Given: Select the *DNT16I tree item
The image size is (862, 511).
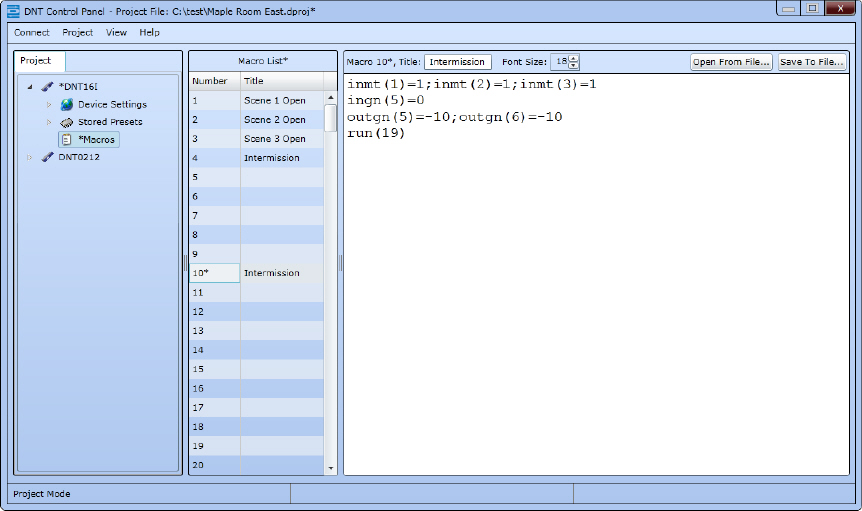Looking at the screenshot, I should [78, 87].
